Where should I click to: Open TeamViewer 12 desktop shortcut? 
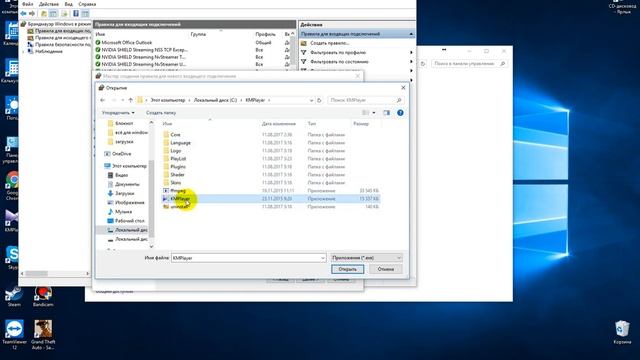(x=14, y=335)
